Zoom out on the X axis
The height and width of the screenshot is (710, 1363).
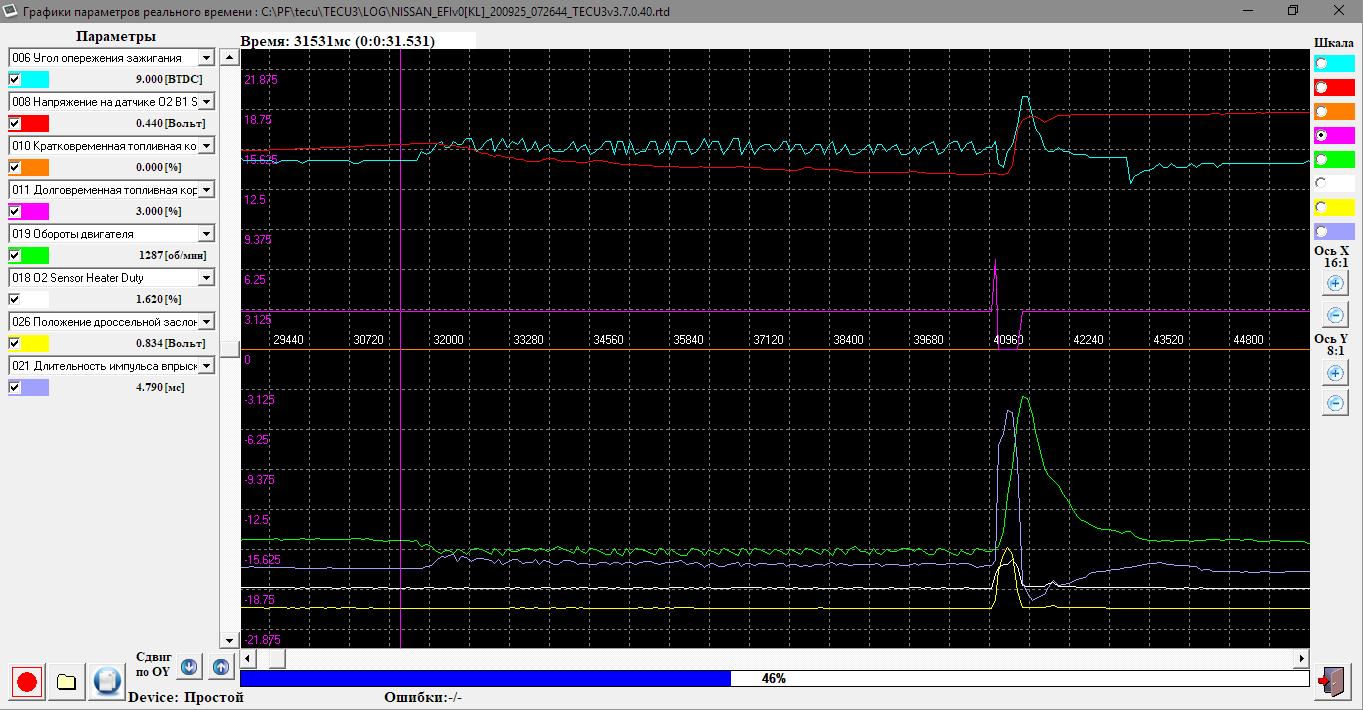(x=1334, y=316)
